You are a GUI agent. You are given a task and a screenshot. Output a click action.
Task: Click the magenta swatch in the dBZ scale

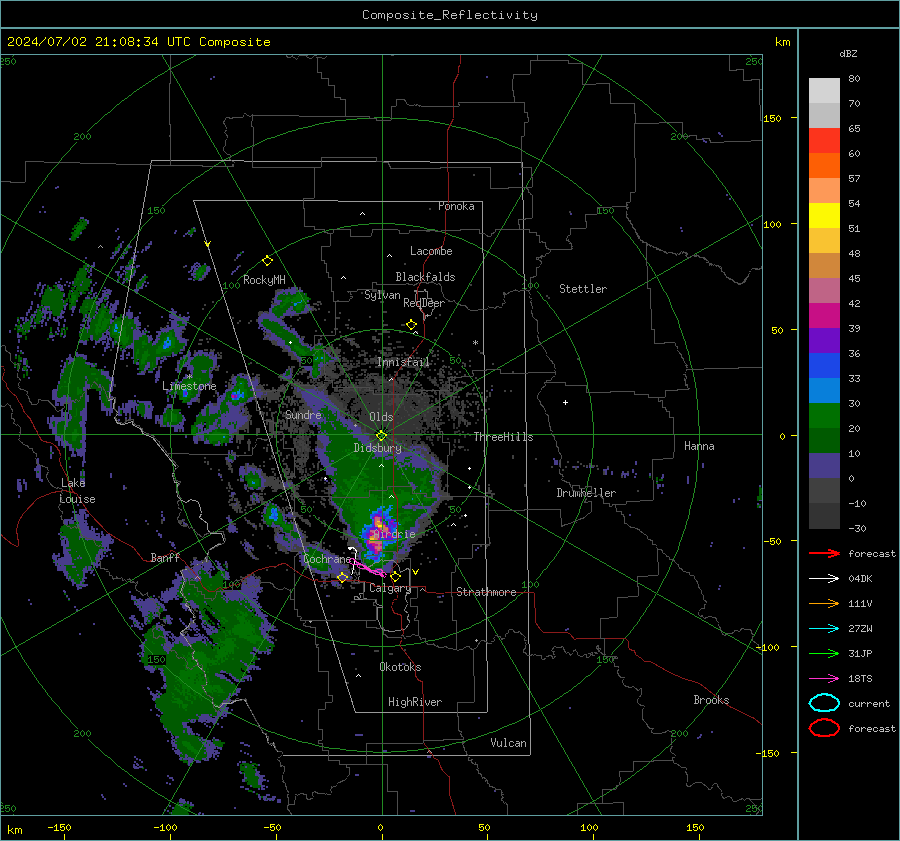tap(824, 316)
